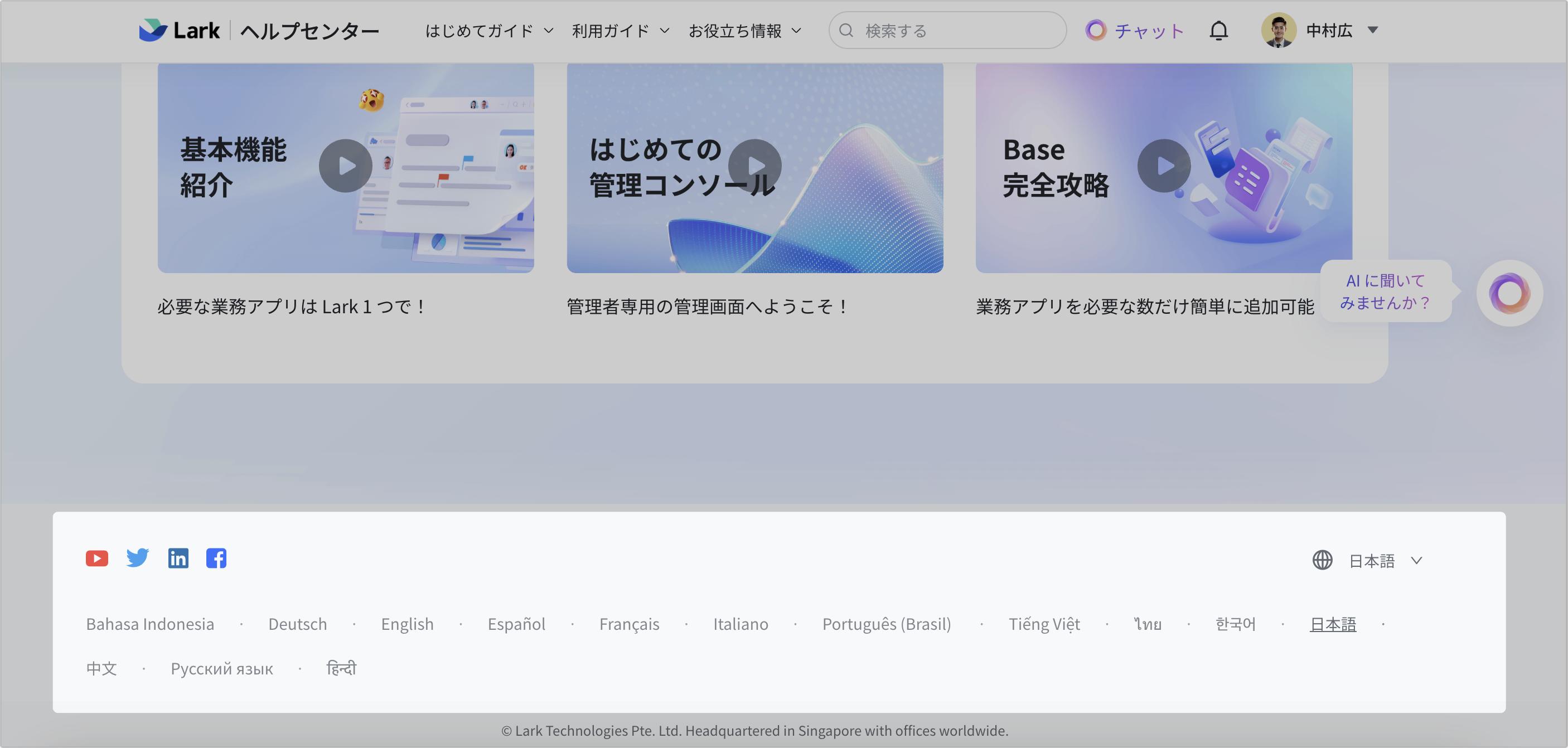Viewport: 1568px width, 748px height.
Task: Click the notification bell icon
Action: [1218, 30]
